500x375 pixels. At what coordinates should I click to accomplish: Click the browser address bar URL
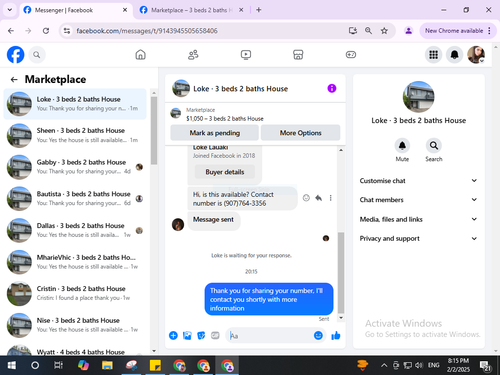tap(147, 31)
